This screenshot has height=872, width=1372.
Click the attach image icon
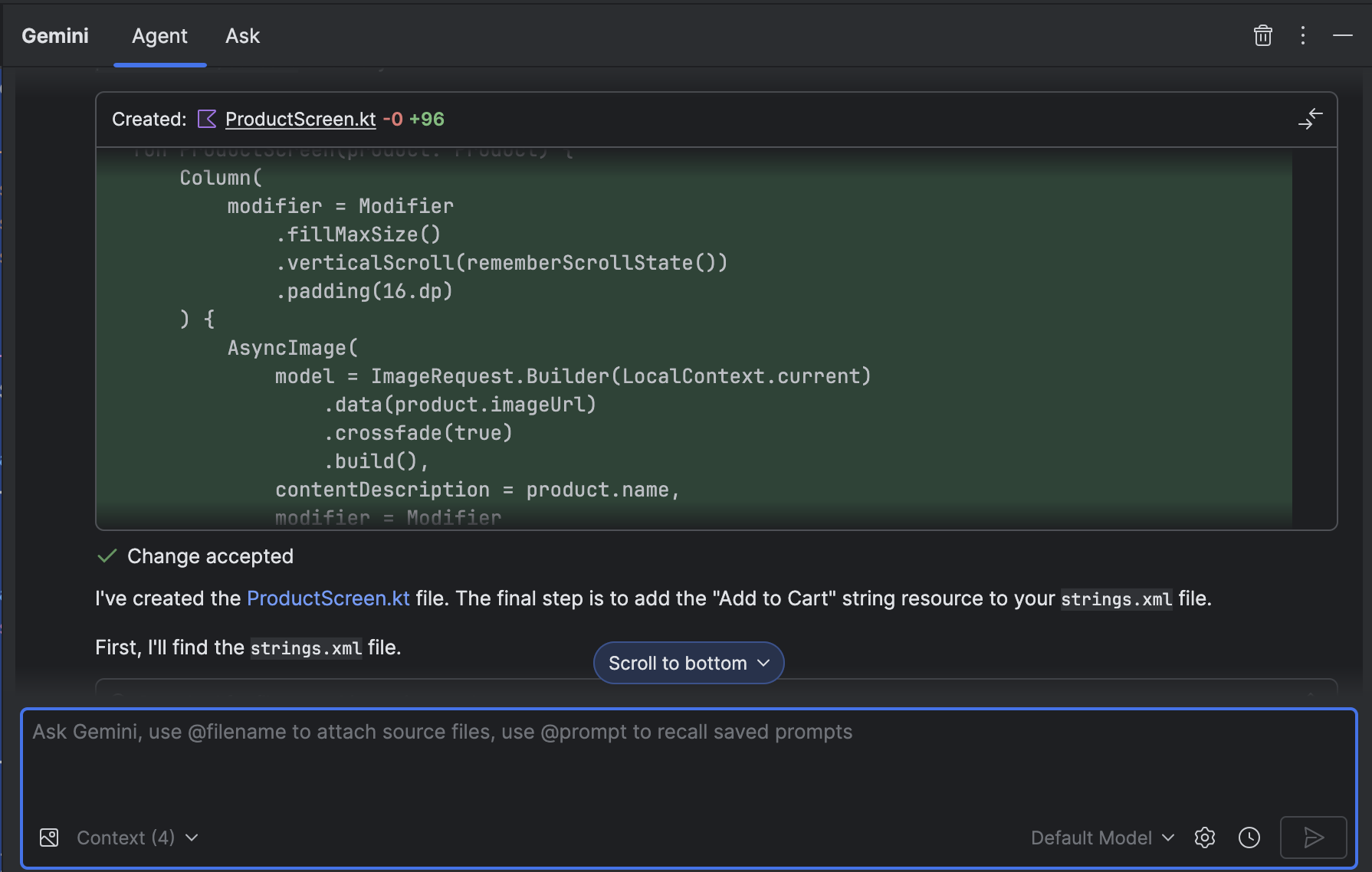(x=49, y=838)
